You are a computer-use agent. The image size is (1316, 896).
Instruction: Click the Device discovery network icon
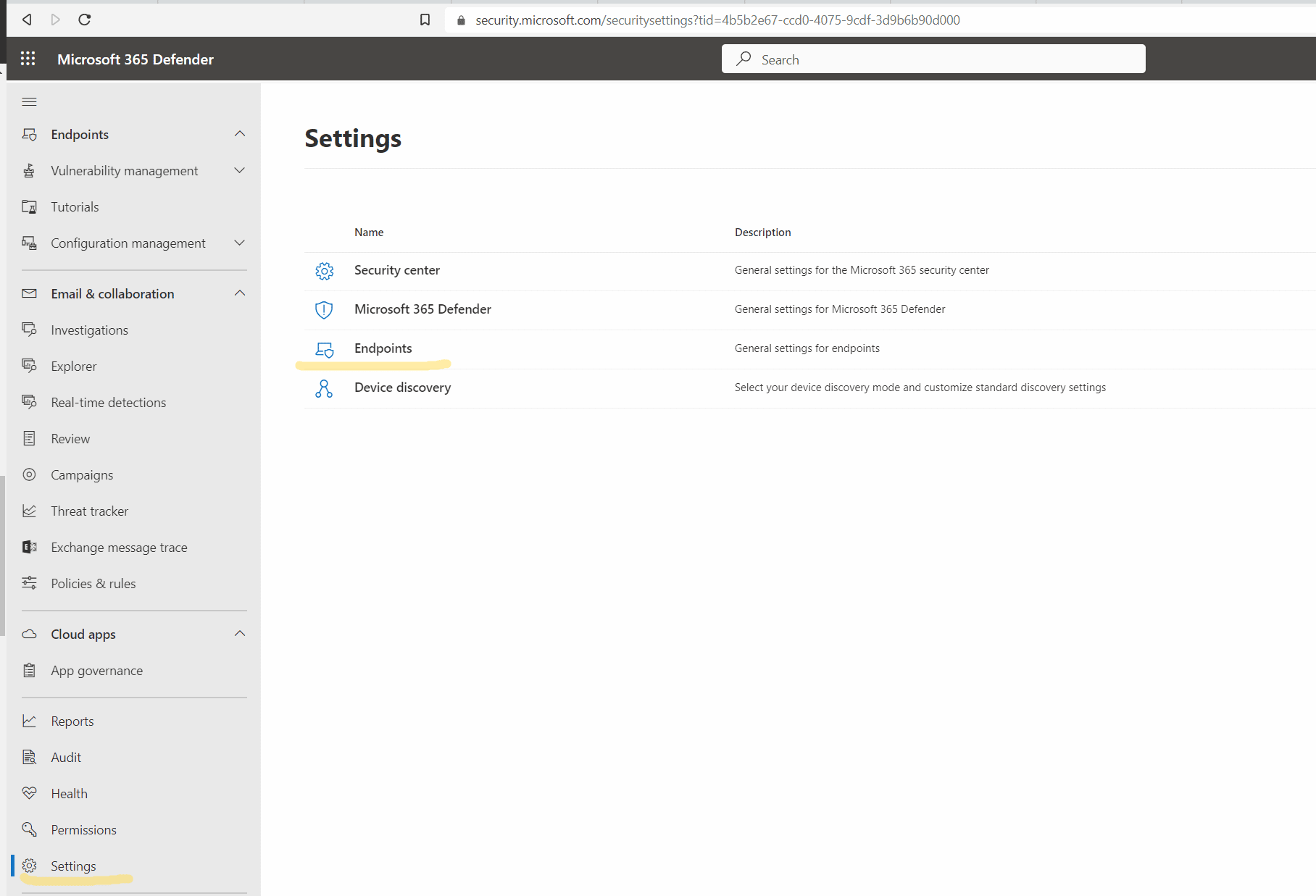pos(324,389)
